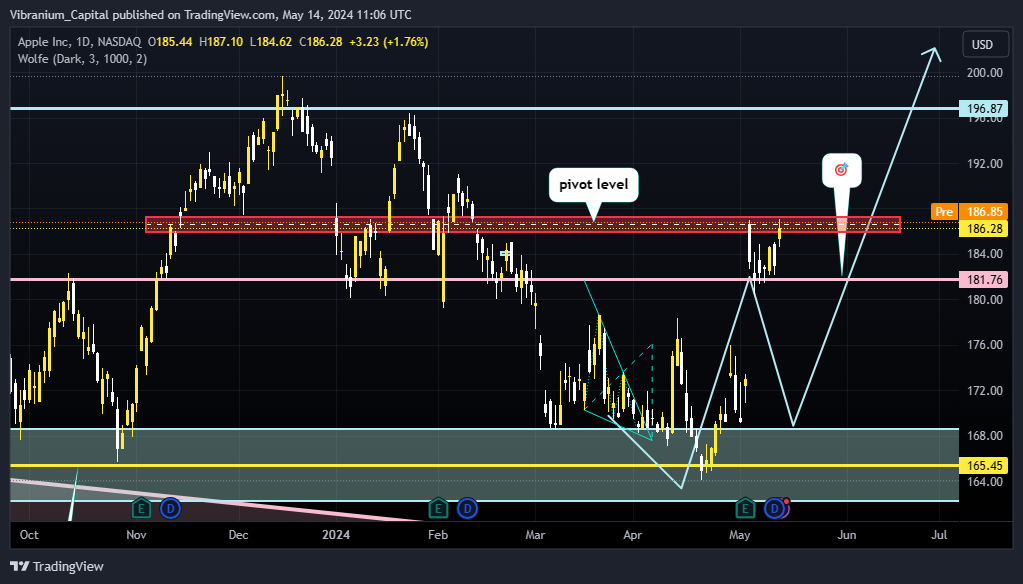1023x584 pixels.
Task: Select the Apple Inc, 1D, NASDAQ symbol title
Action: [79, 42]
